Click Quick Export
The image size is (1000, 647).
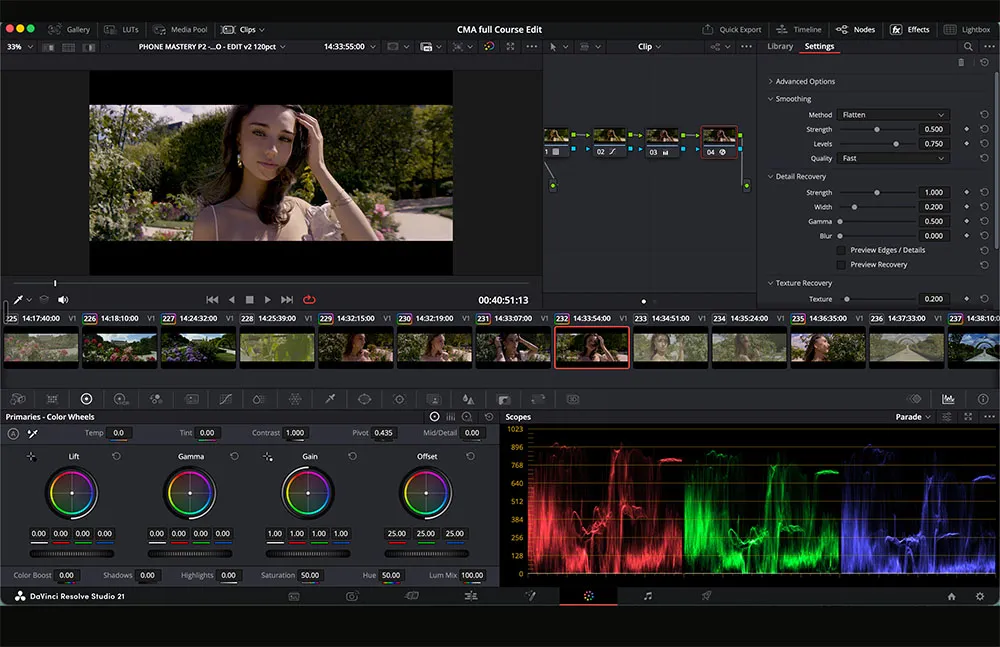[x=732, y=29]
